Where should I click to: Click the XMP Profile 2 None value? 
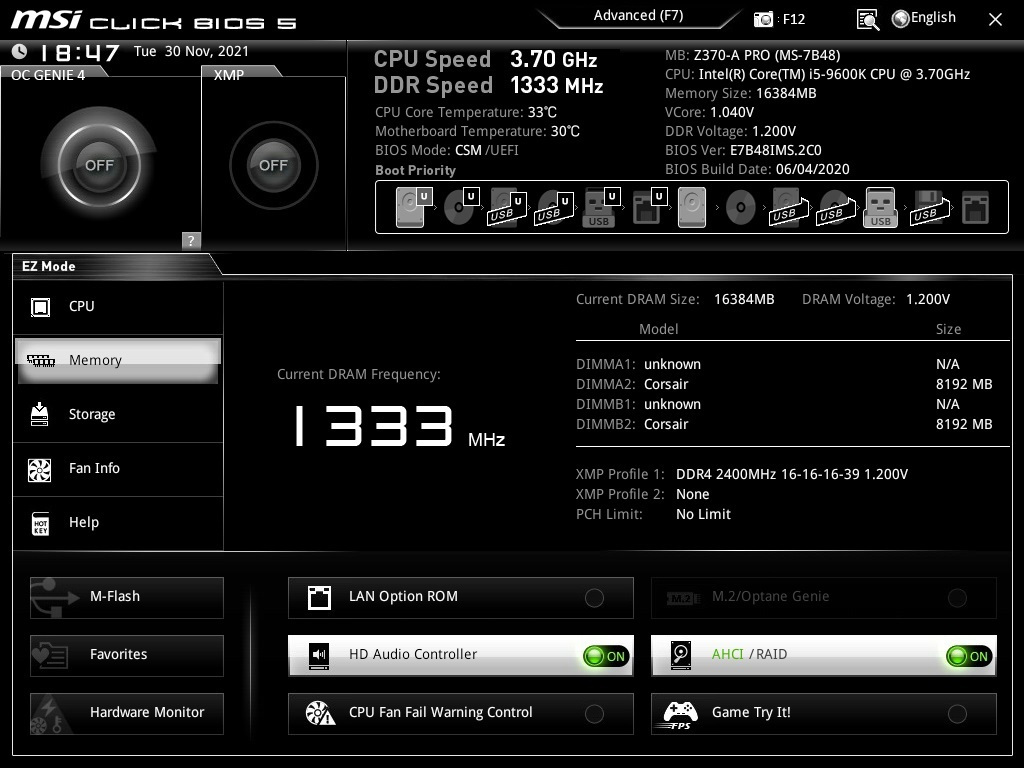coord(692,494)
